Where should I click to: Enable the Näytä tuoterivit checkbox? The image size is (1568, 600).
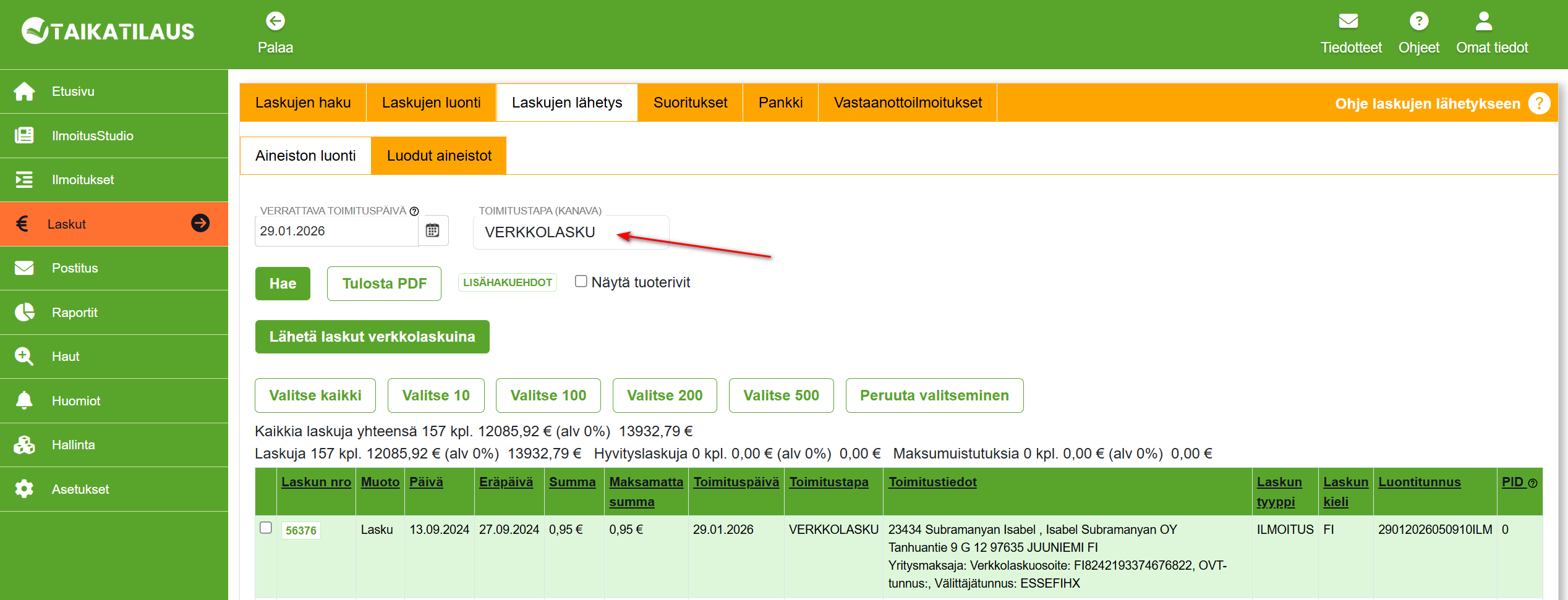click(581, 282)
